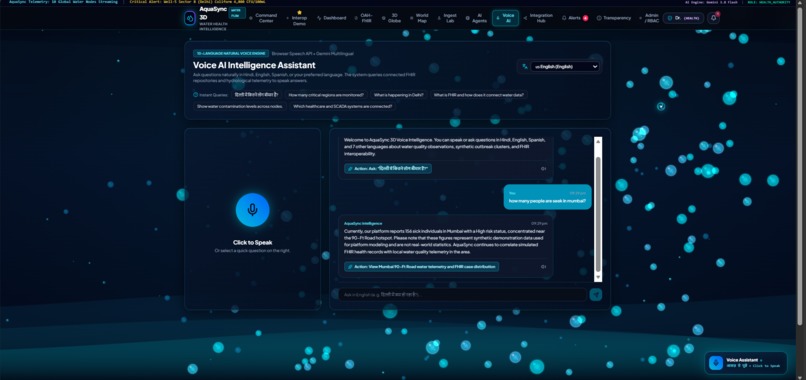Click the Instant Queries clock icon
The image size is (806, 380).
(196, 95)
